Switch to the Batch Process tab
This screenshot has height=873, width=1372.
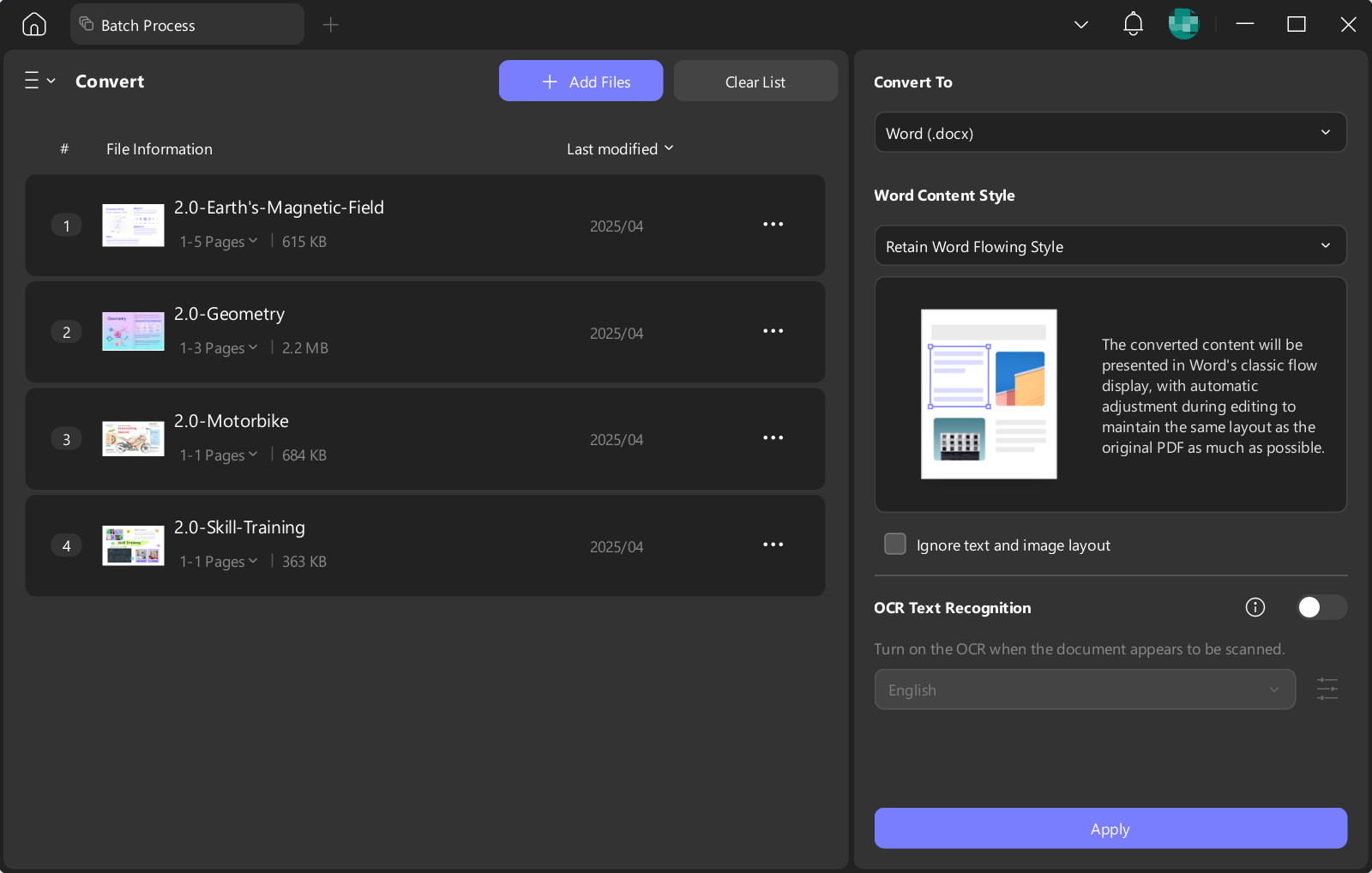click(x=187, y=25)
